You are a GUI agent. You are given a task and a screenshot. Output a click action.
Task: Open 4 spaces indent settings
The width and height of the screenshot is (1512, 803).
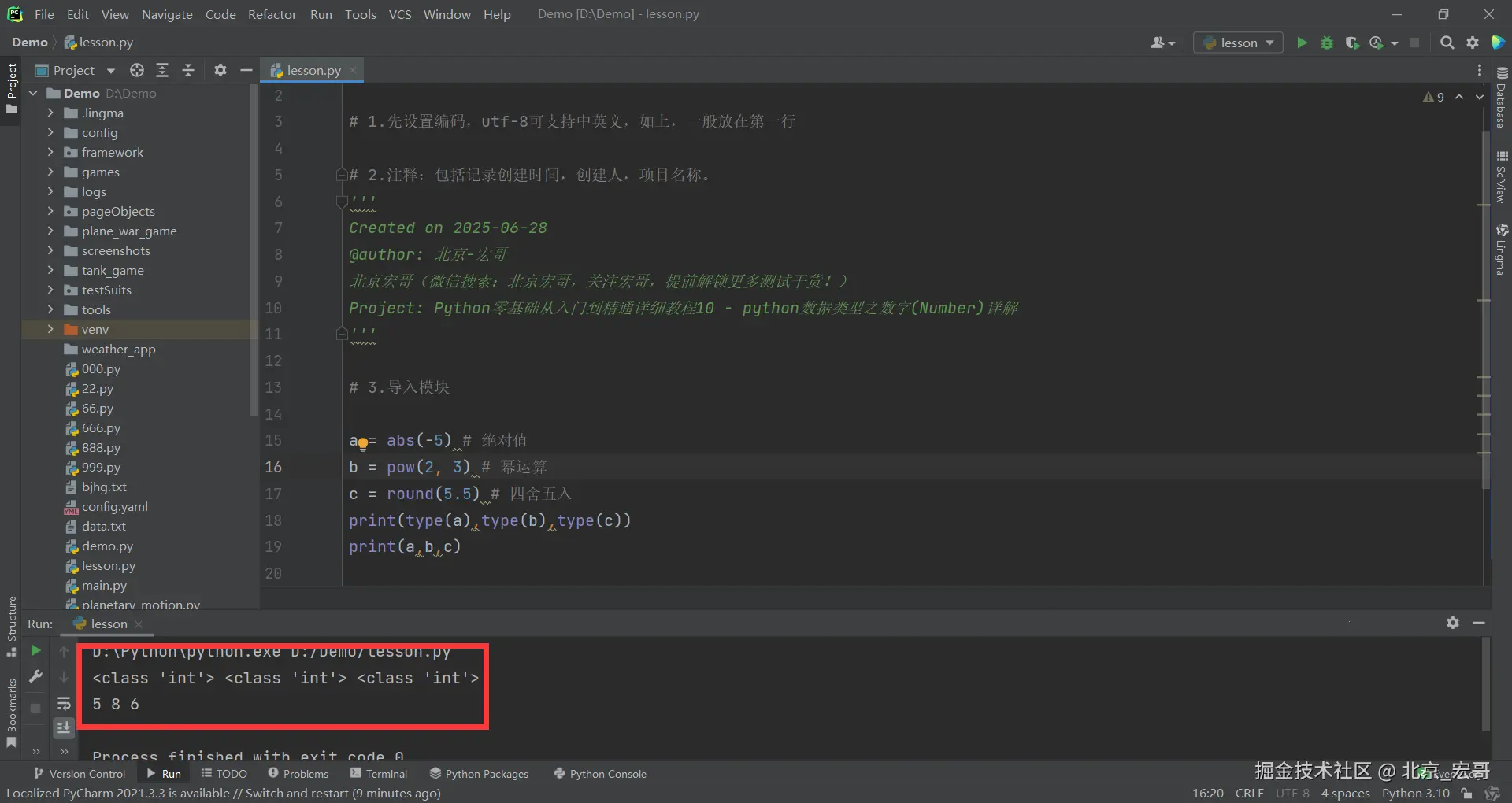(x=1345, y=793)
